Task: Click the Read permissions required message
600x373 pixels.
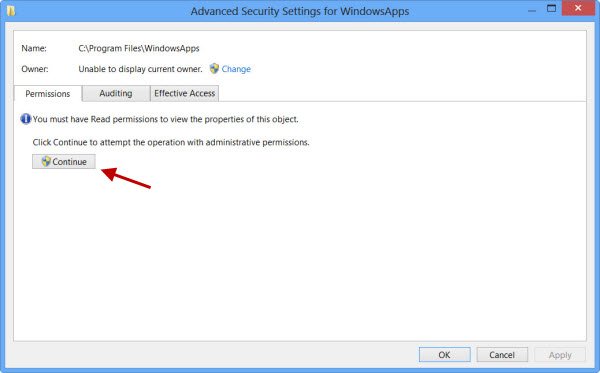Action: (165, 119)
